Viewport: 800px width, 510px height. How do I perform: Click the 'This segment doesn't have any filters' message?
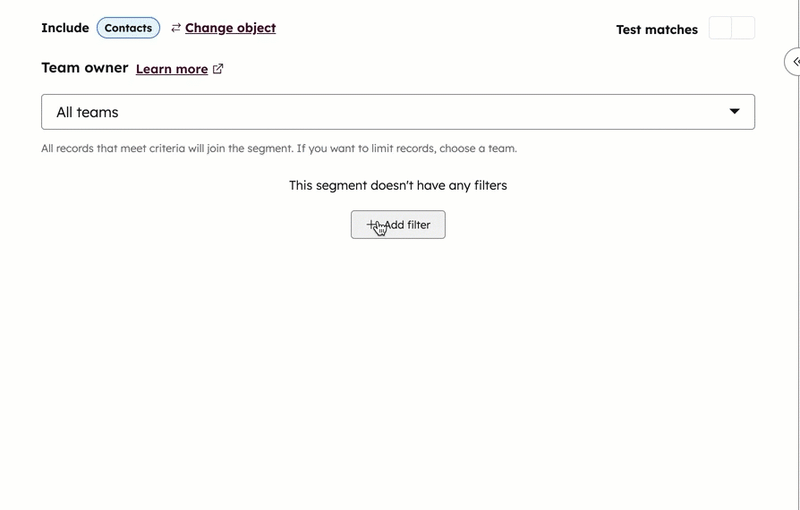397,185
